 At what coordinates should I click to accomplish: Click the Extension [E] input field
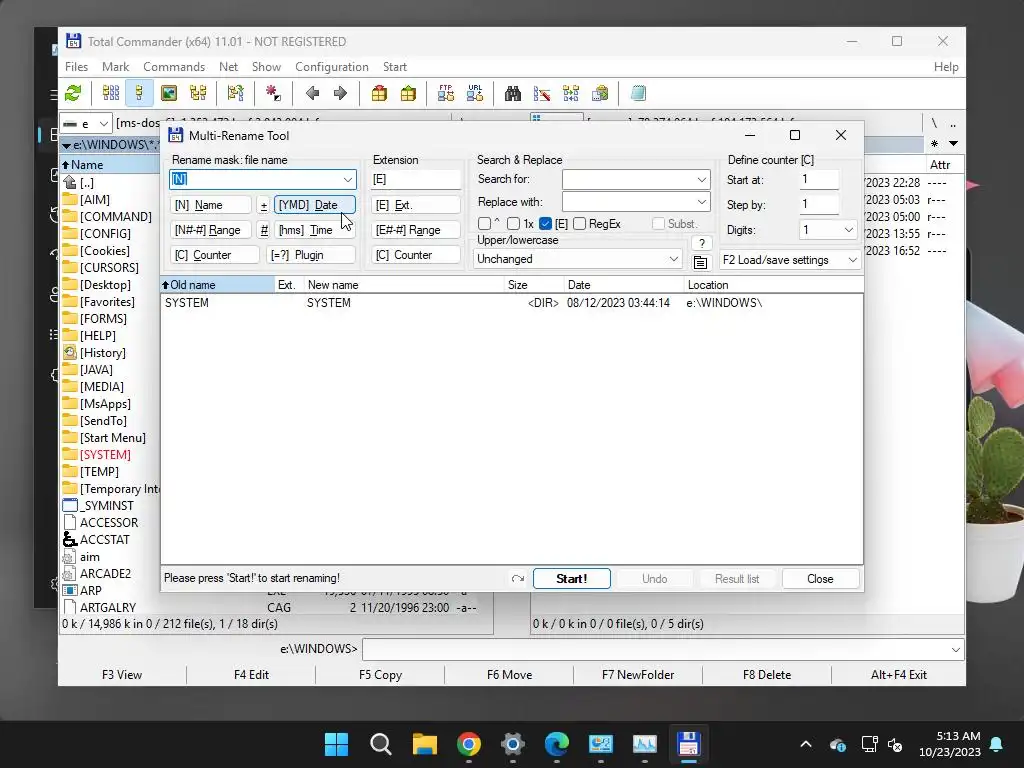[416, 179]
